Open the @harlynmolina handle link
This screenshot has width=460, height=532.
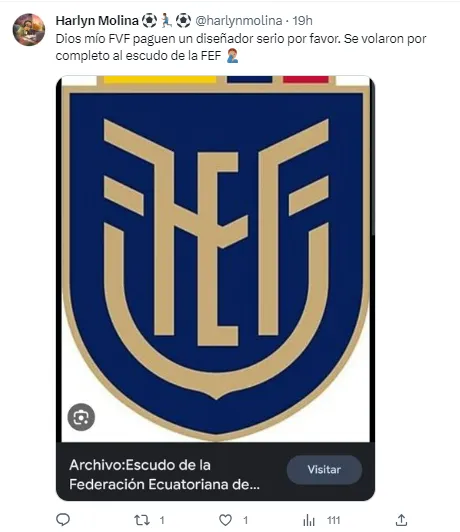click(239, 21)
